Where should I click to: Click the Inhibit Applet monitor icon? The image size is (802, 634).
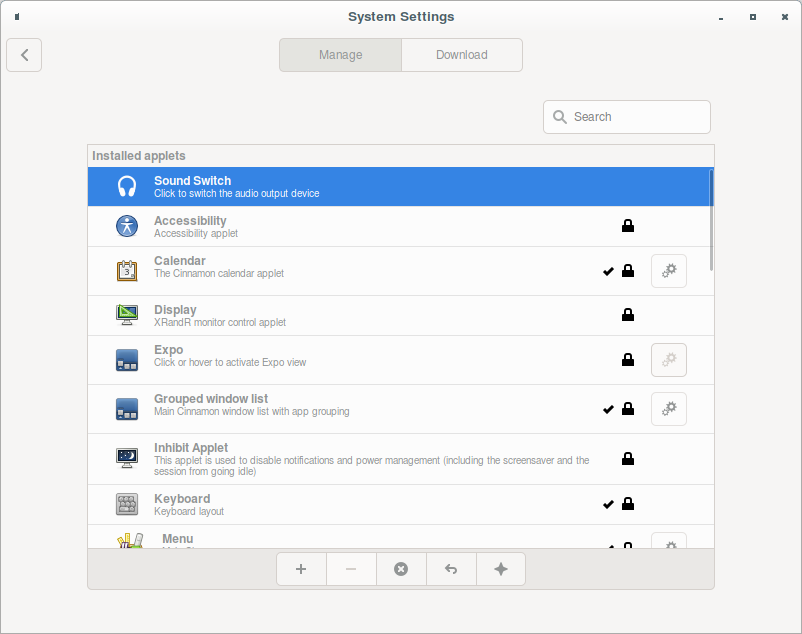127,458
